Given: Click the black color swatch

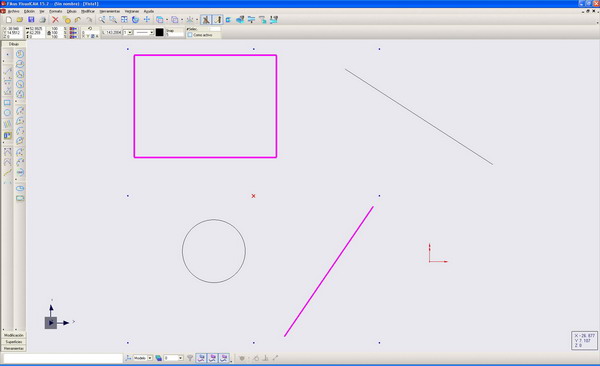Looking at the screenshot, I should pos(160,33).
